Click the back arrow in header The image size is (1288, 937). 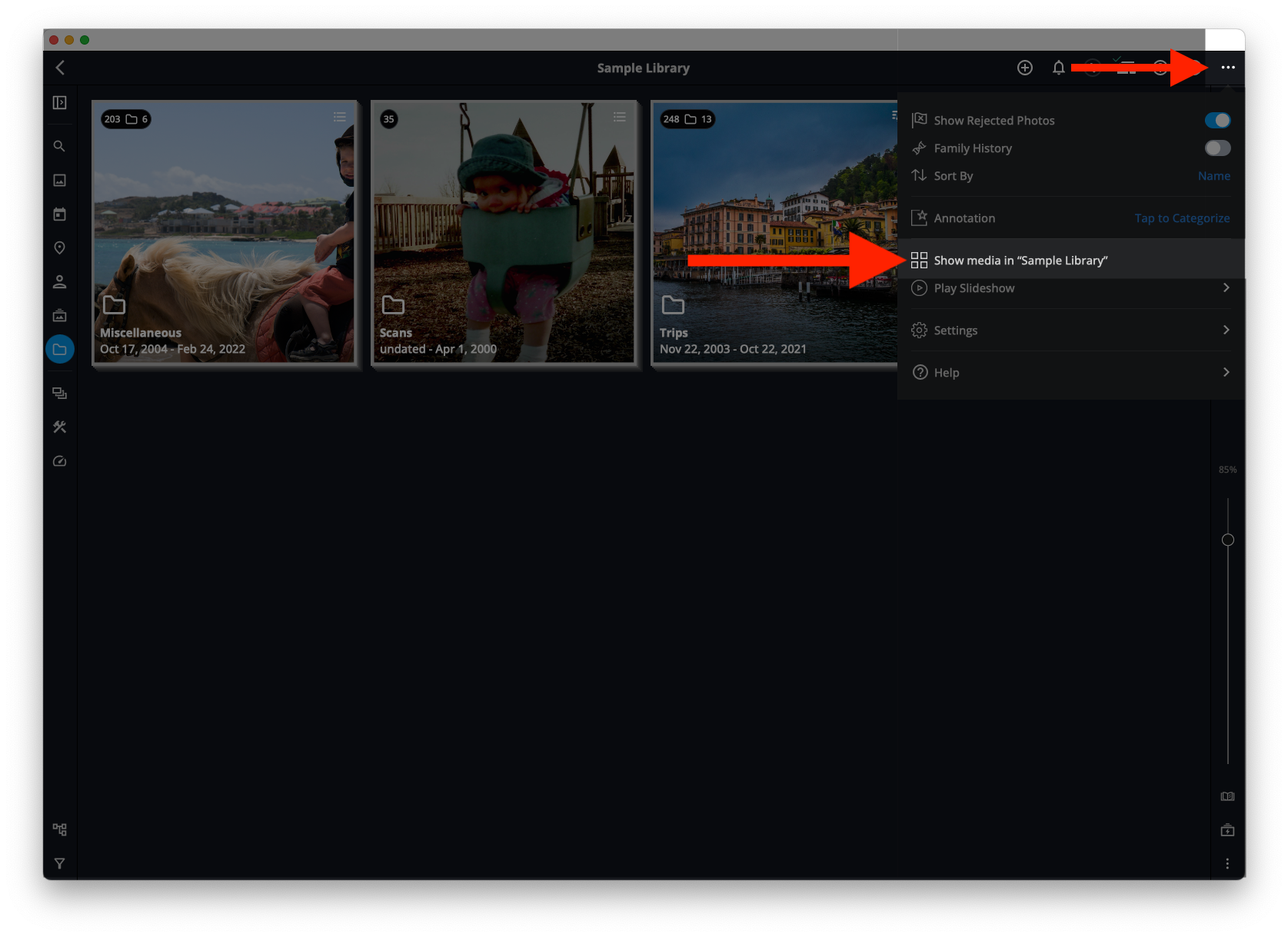pos(60,68)
